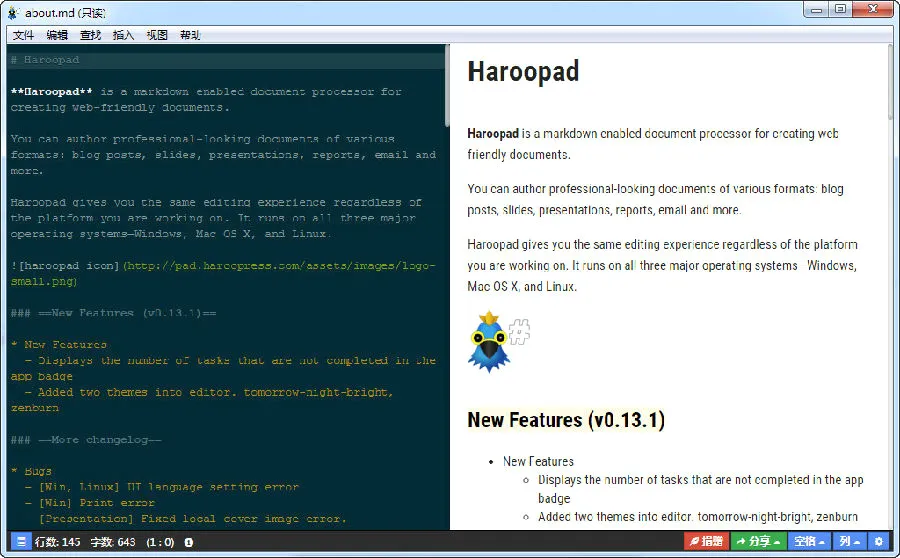This screenshot has height=558, width=900.
Task: Click the 行数: 145 line count
Action: point(57,542)
